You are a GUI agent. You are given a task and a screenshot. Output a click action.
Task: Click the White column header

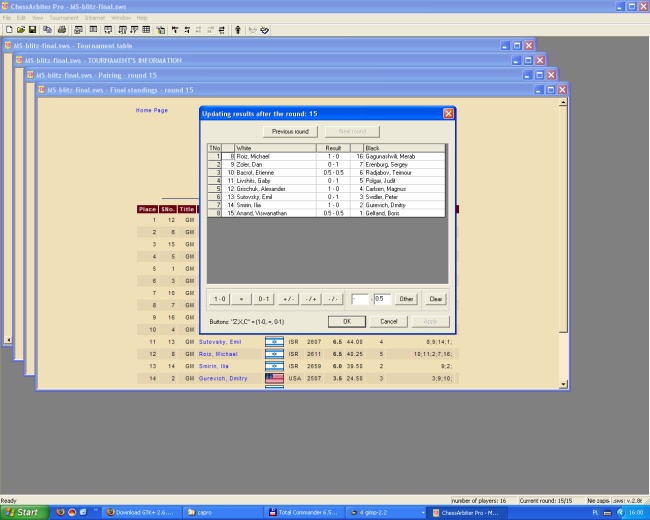(275, 148)
